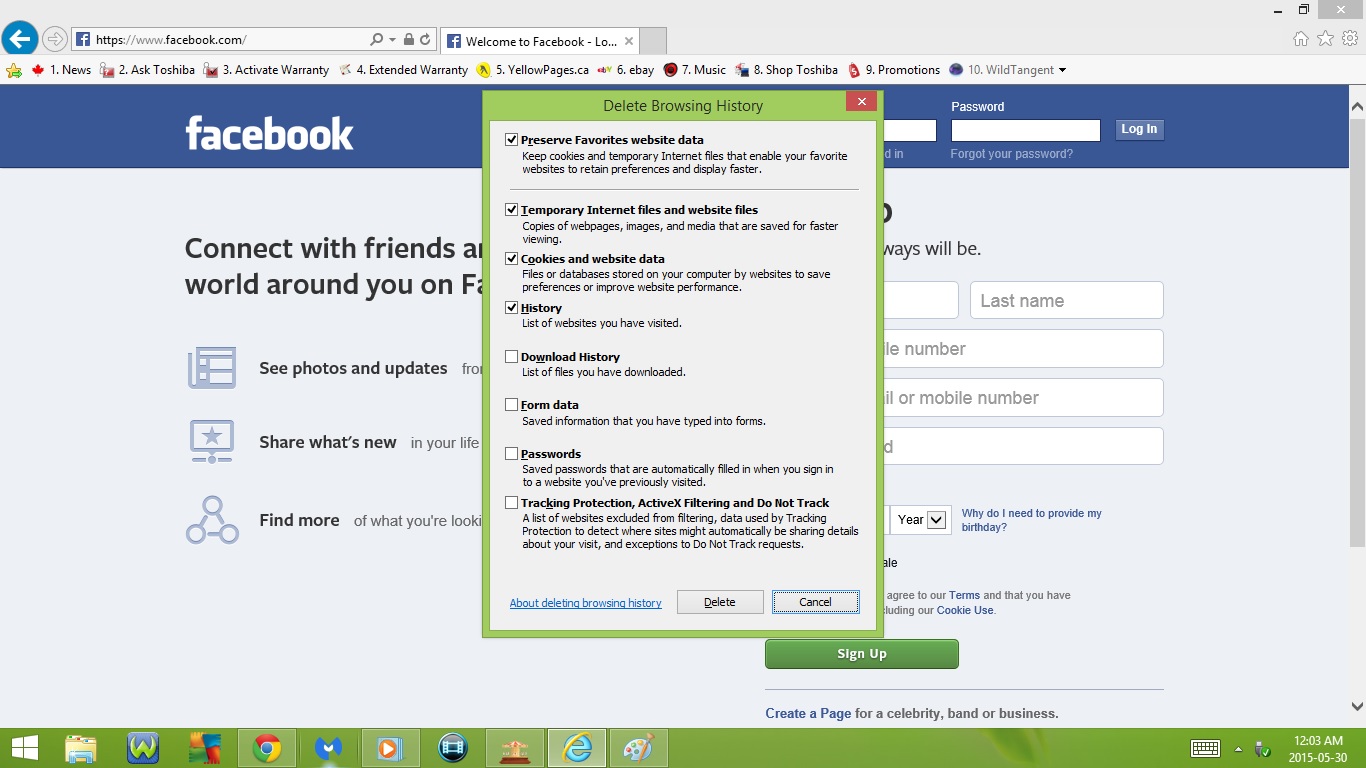Uncheck the History checkbox
The width and height of the screenshot is (1366, 768).
coord(511,308)
